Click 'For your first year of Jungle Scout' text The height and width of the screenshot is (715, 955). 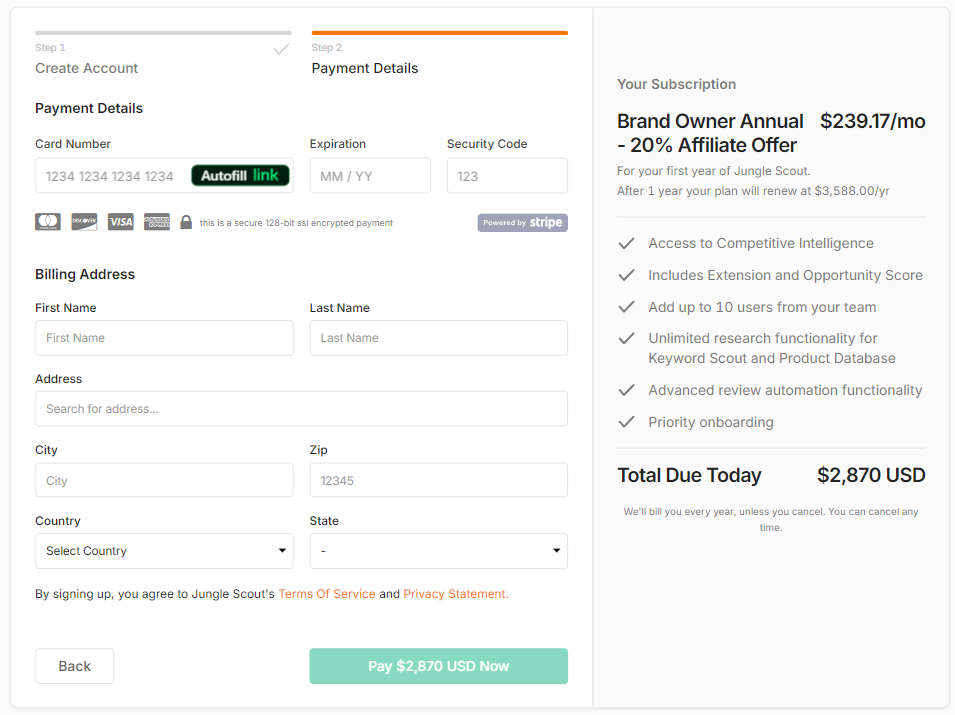[714, 171]
